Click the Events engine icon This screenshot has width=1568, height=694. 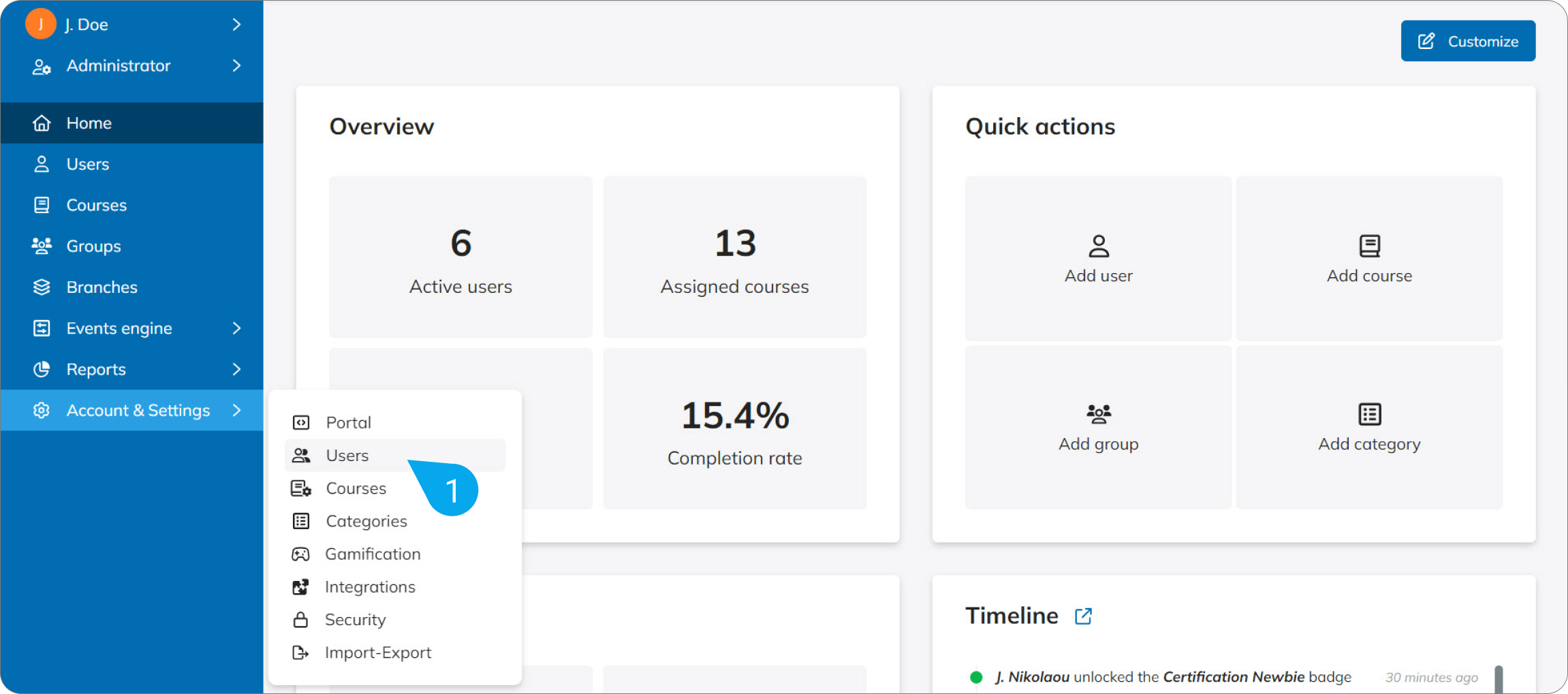click(x=42, y=328)
